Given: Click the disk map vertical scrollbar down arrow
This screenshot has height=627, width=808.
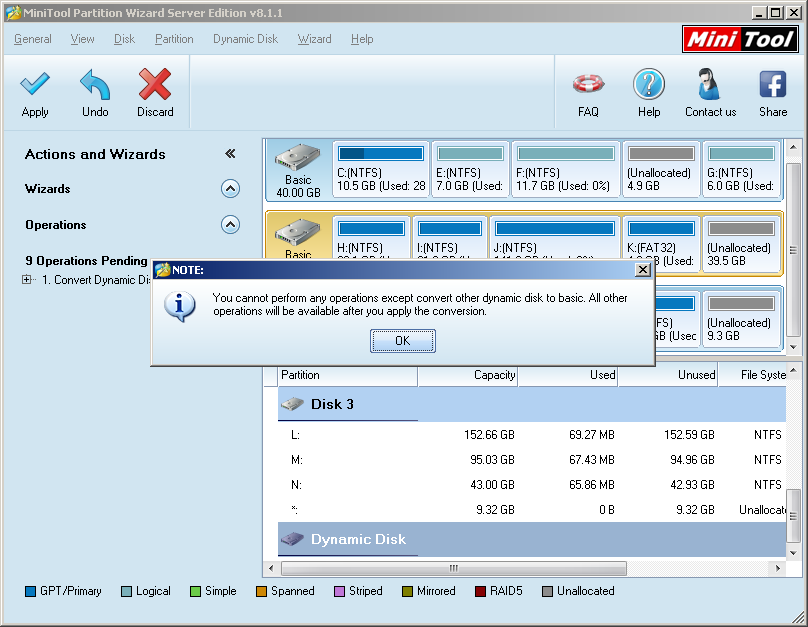Looking at the screenshot, I should [x=794, y=347].
